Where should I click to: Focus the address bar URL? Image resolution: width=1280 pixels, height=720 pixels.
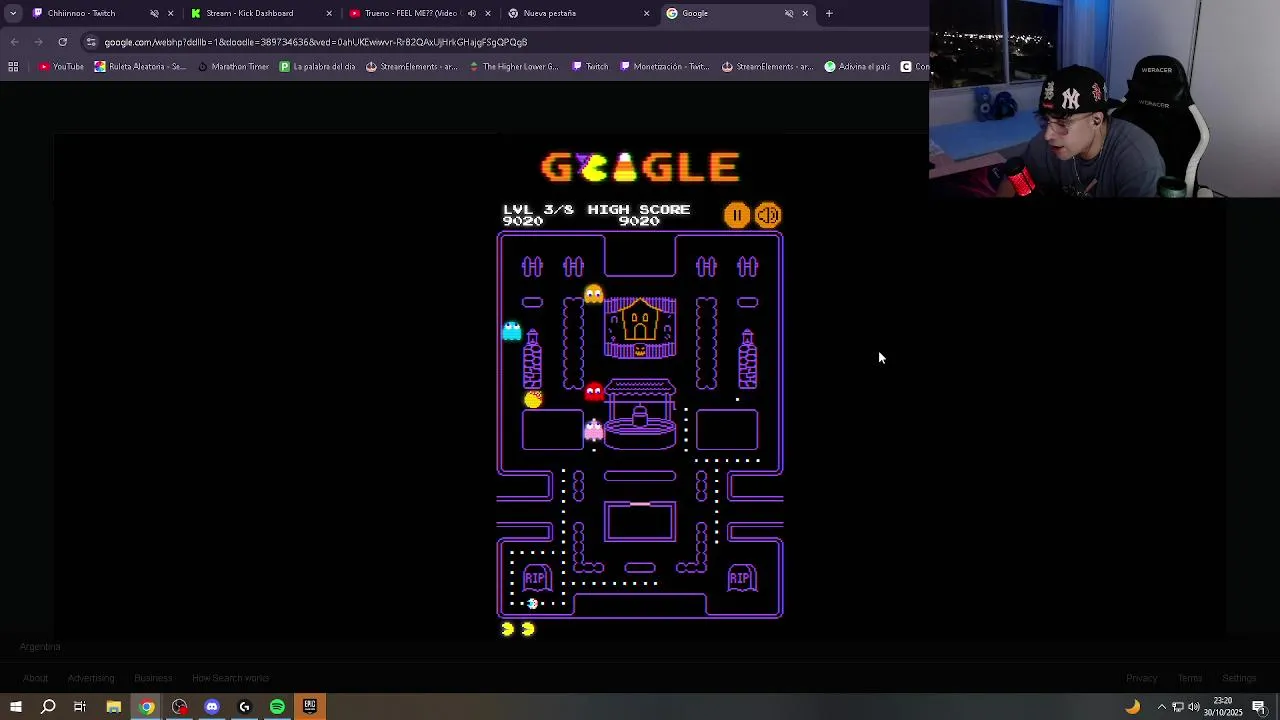(x=316, y=42)
